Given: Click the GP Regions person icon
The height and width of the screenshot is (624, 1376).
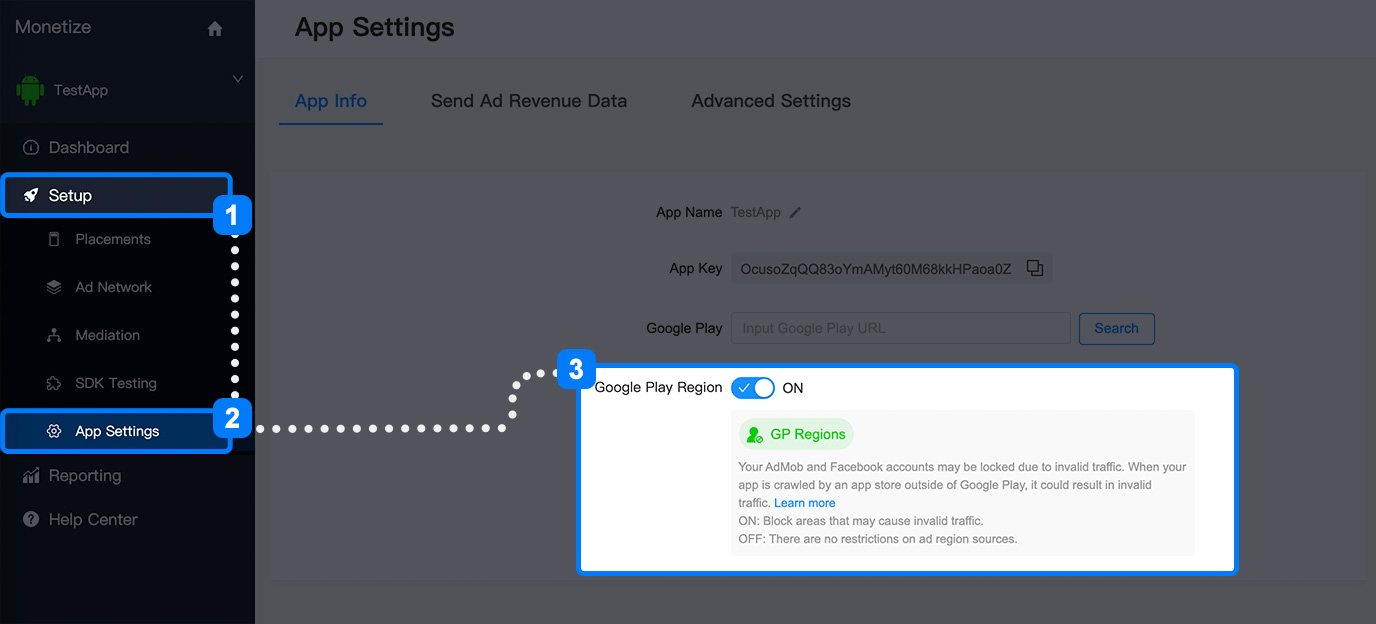Looking at the screenshot, I should (x=755, y=435).
